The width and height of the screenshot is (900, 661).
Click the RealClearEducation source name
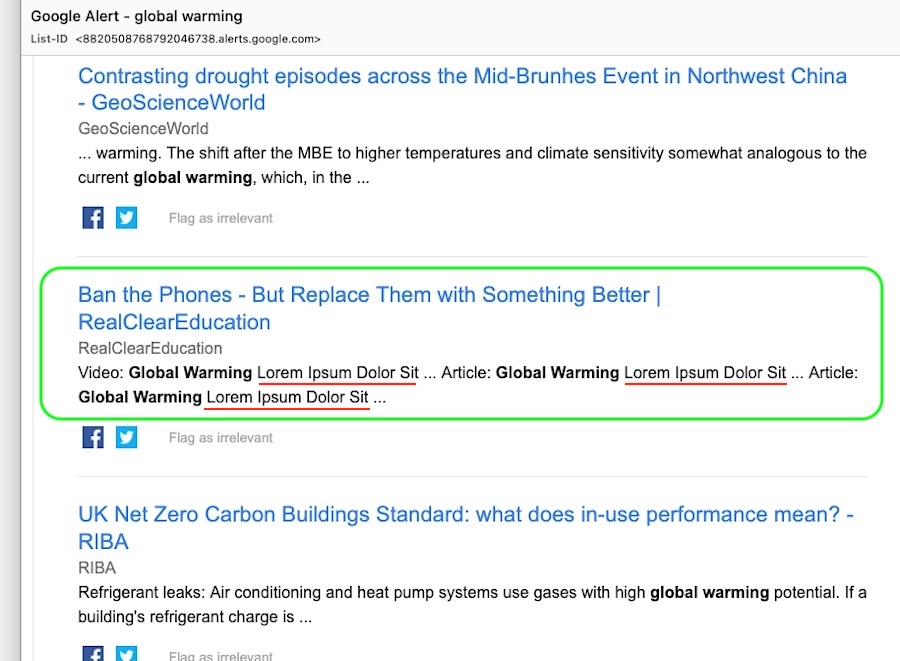[150, 348]
